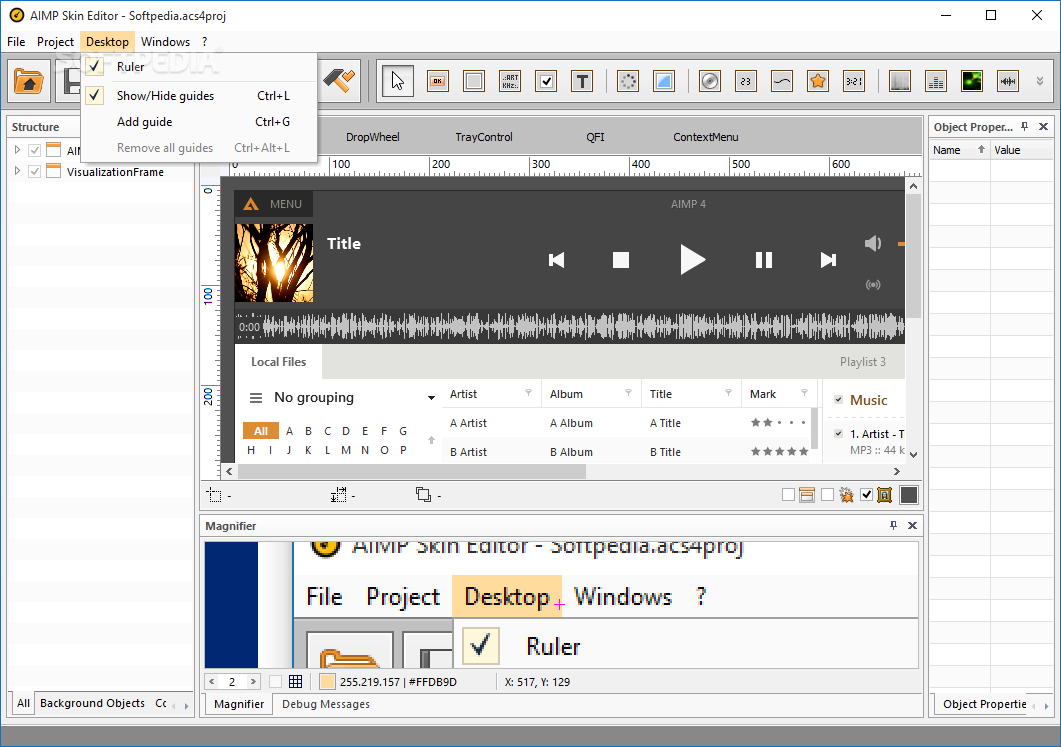Open the Windows menu
Screen dimensions: 1061x747
point(165,41)
